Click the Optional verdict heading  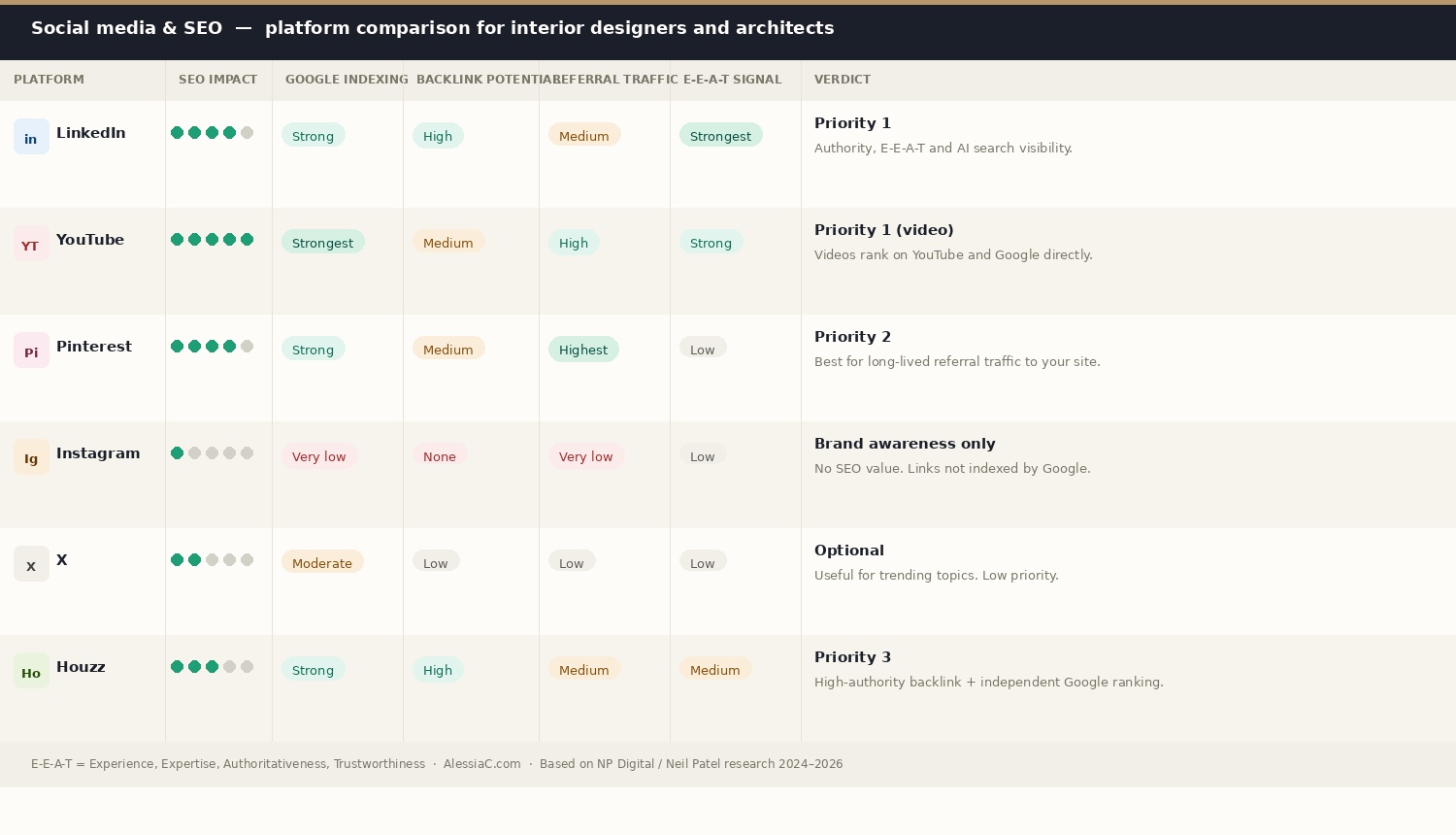coord(849,551)
